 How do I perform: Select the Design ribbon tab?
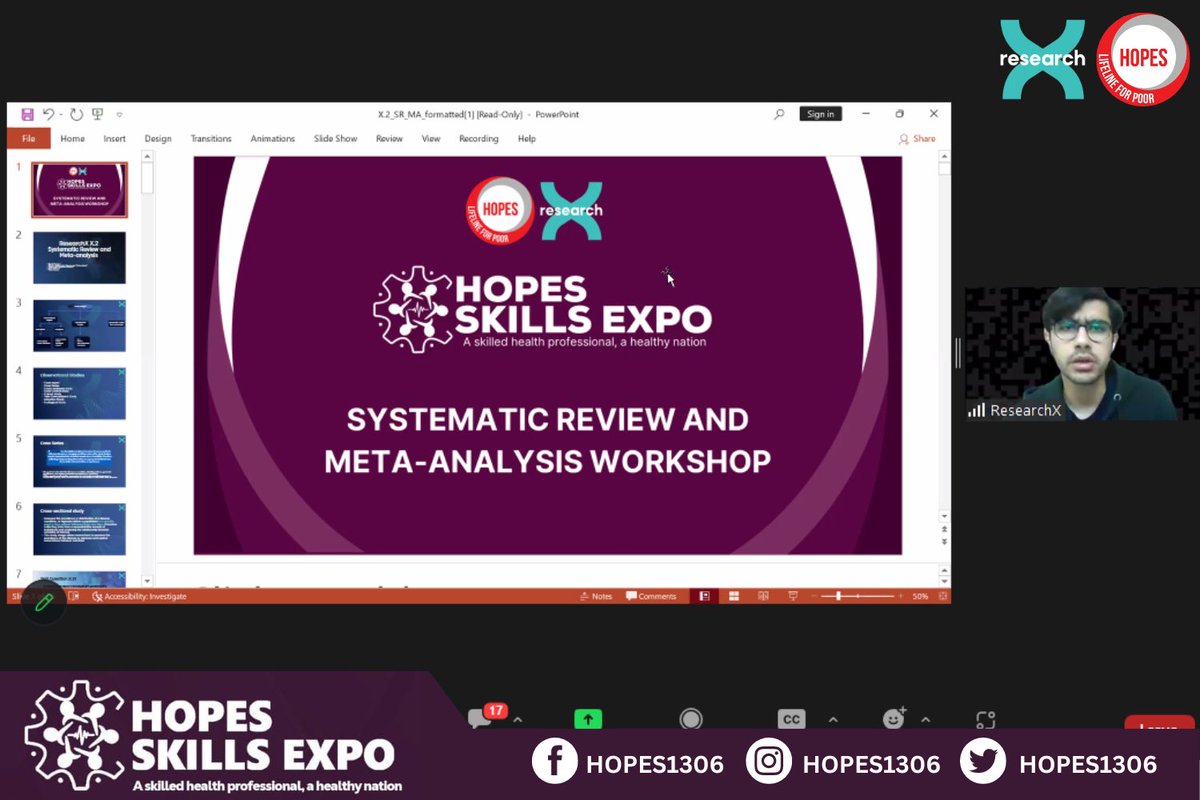tap(158, 139)
